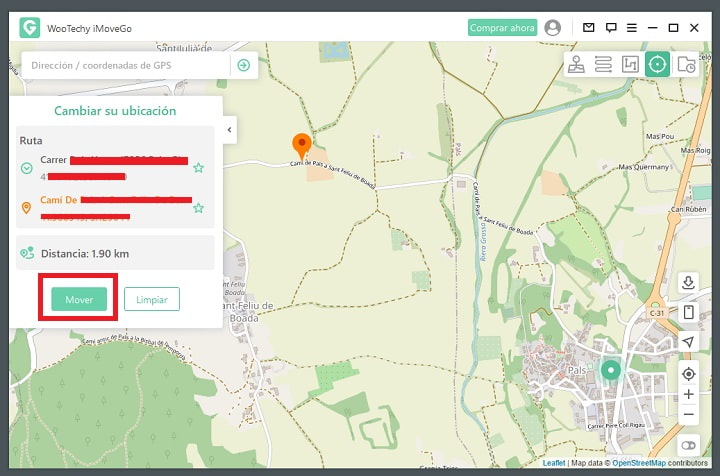Screen dimensions: 720x476
Task: Click the orange map marker pin
Action: pos(302,146)
